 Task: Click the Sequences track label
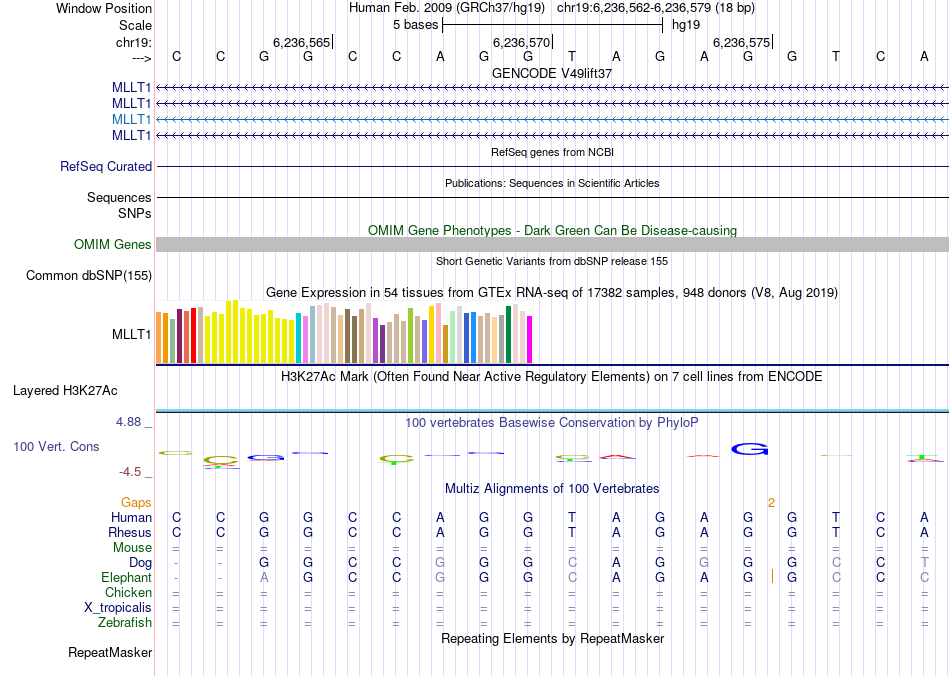pyautogui.click(x=119, y=197)
